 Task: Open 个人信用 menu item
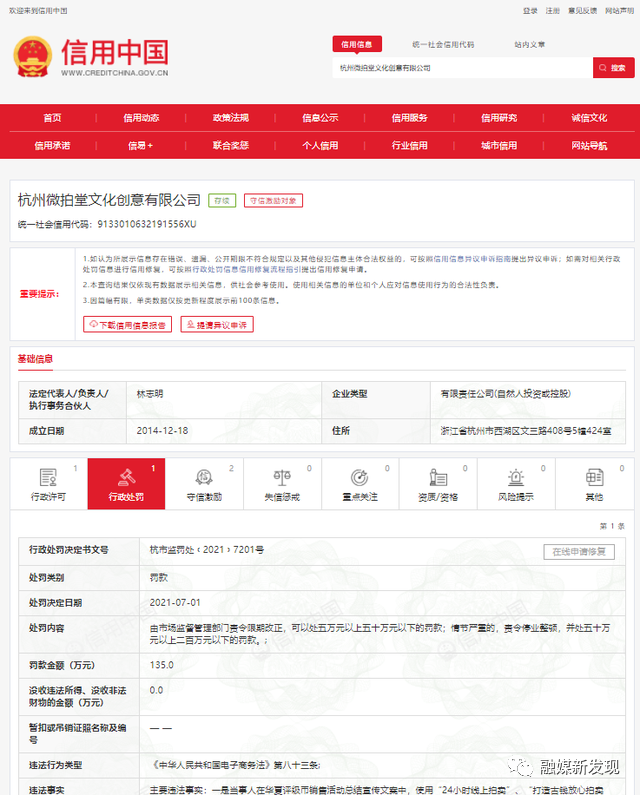click(x=320, y=146)
